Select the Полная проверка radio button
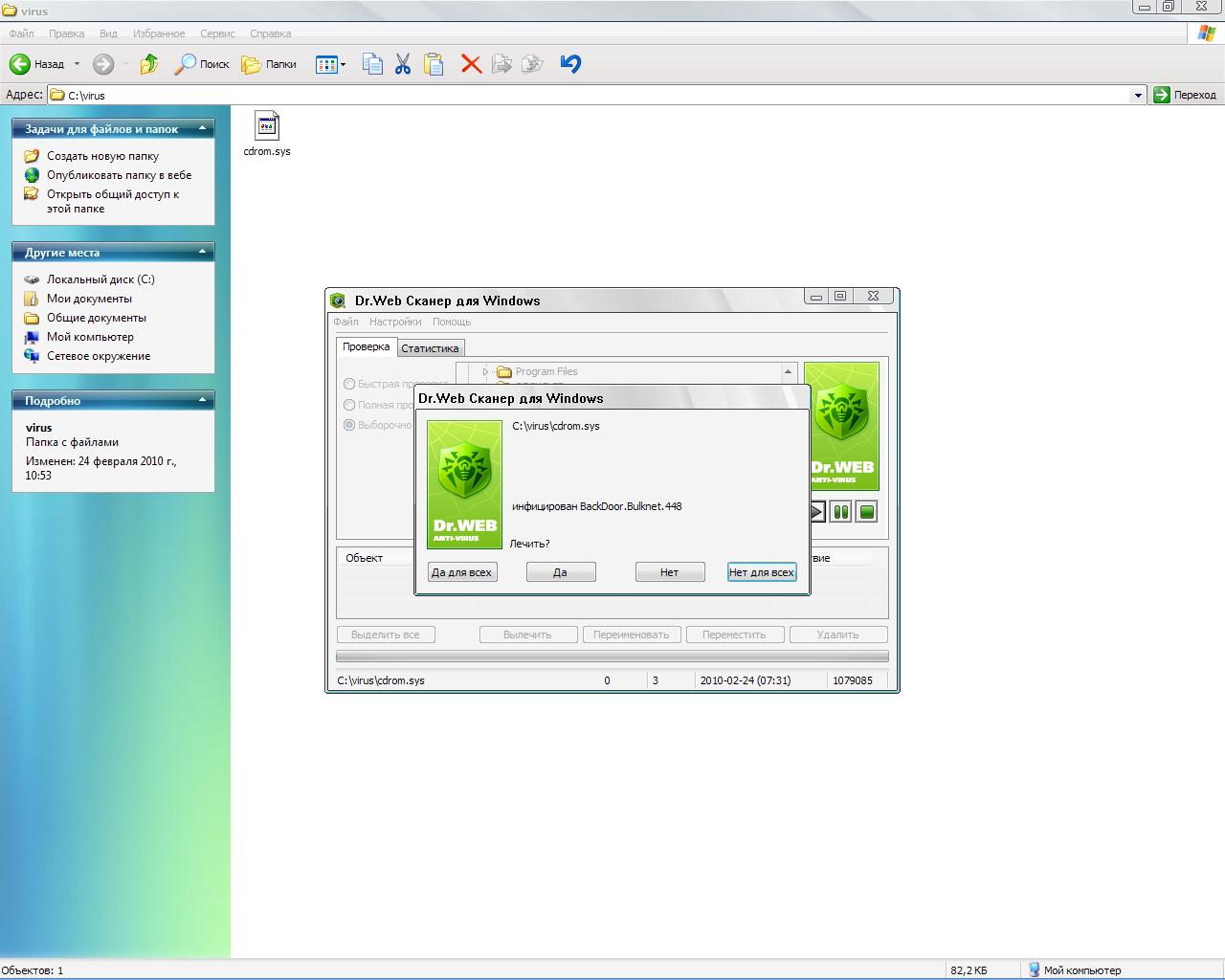This screenshot has width=1225, height=980. tap(349, 405)
